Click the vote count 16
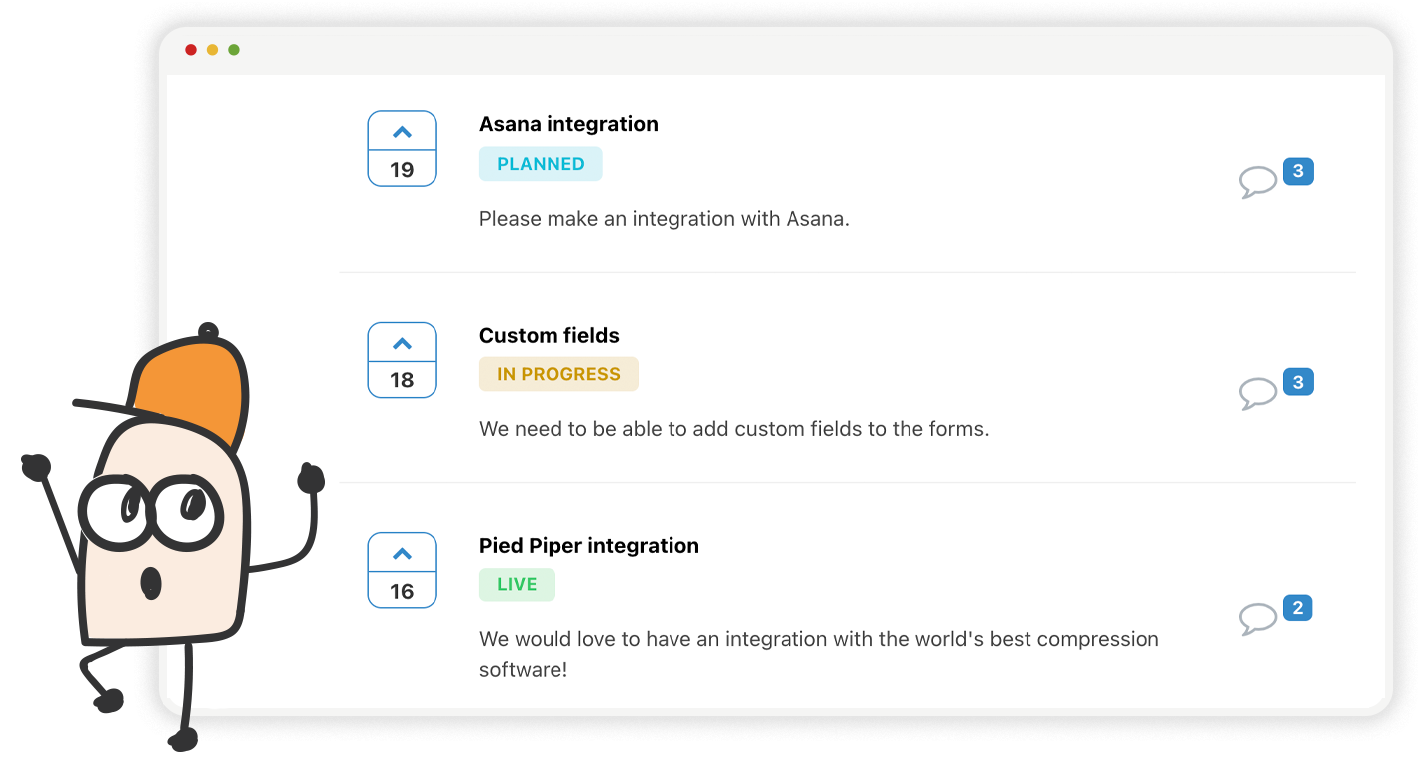Screen dimensions: 1419x772 click(402, 591)
